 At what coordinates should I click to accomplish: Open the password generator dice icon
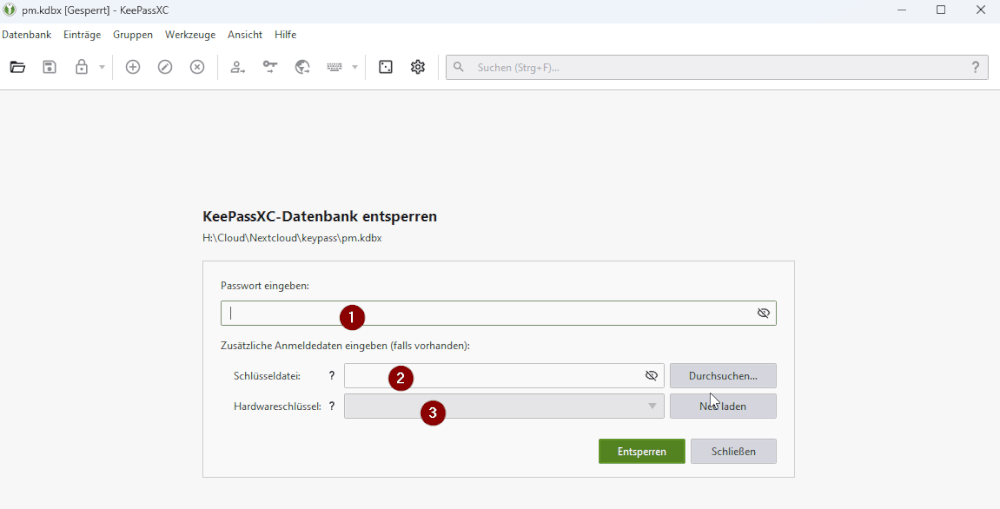[385, 67]
